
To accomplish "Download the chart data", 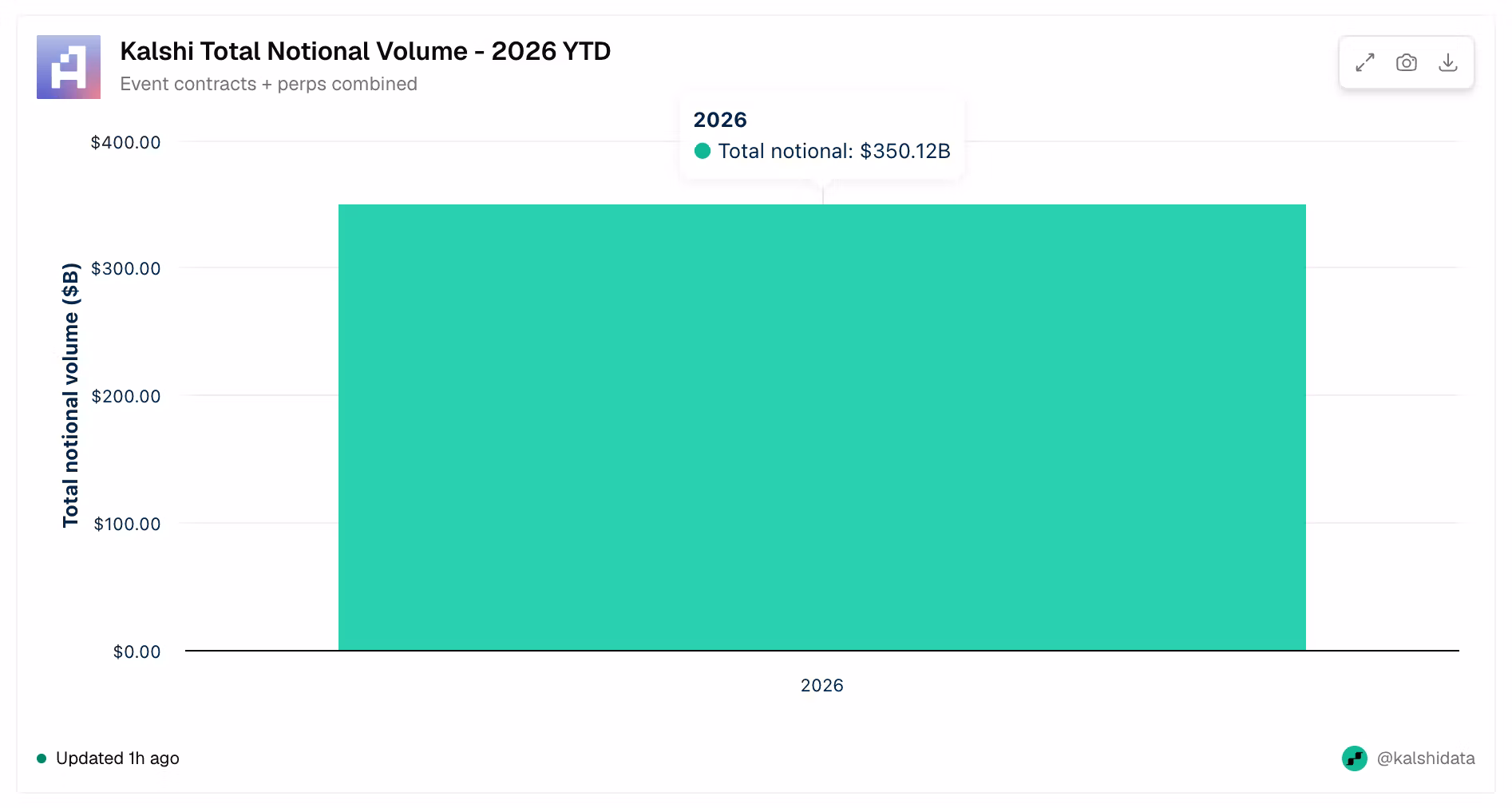I will pos(1448,62).
